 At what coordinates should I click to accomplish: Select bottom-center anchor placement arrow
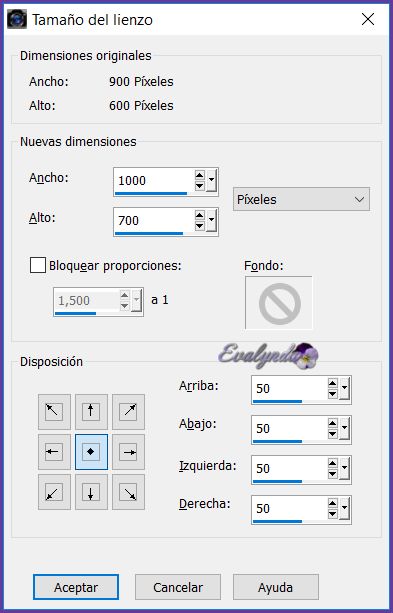point(91,492)
